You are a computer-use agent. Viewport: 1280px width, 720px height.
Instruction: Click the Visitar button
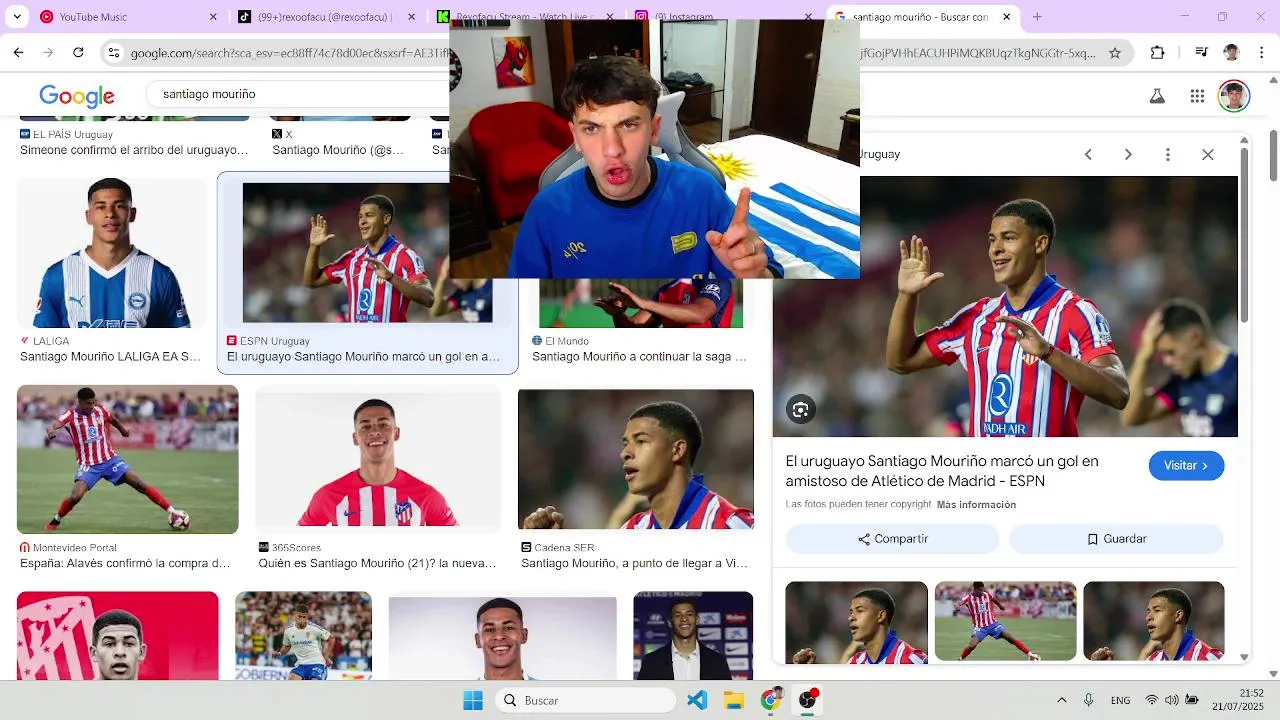pos(1186,466)
